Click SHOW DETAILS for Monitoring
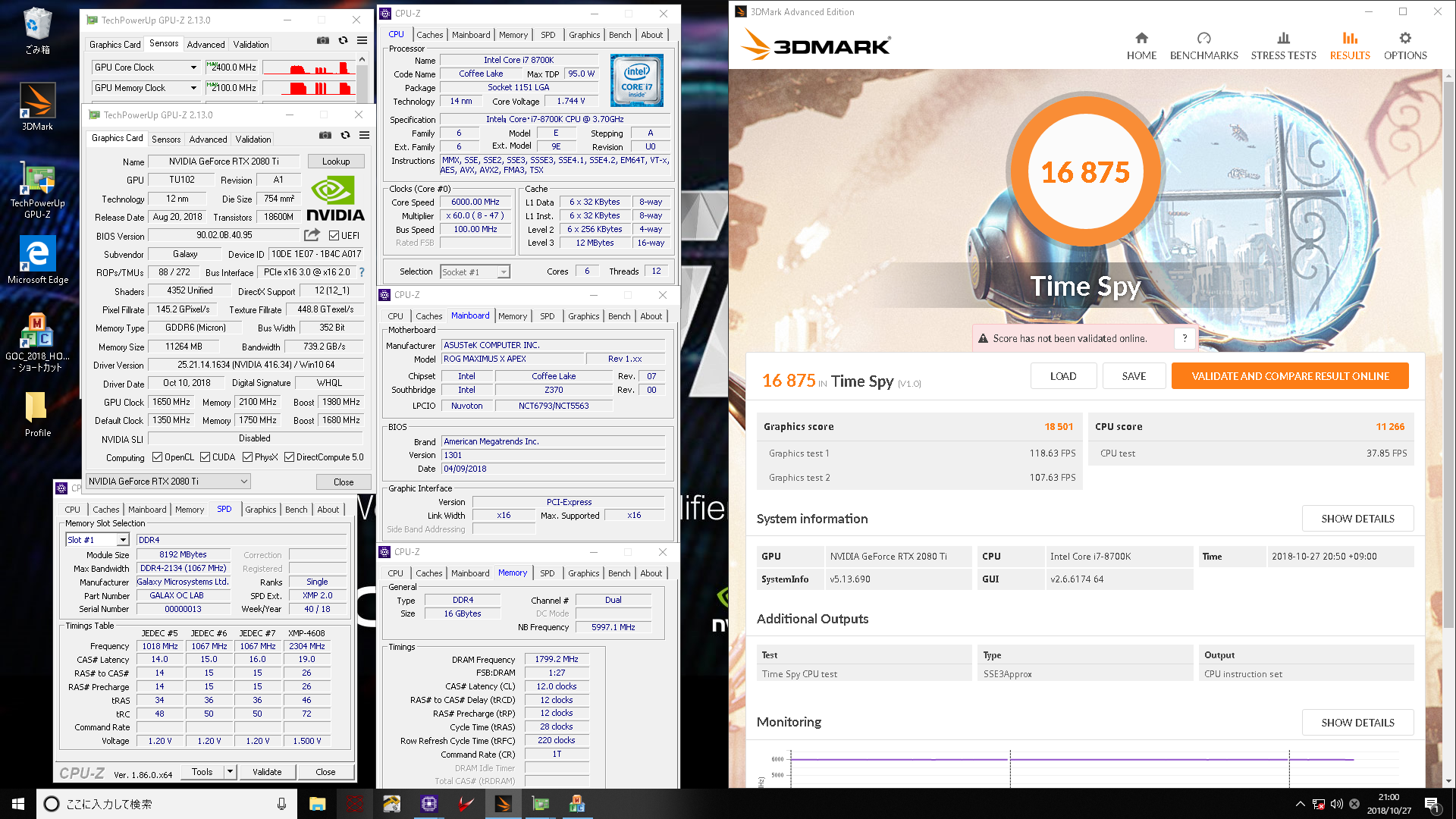The width and height of the screenshot is (1456, 819). click(x=1357, y=723)
